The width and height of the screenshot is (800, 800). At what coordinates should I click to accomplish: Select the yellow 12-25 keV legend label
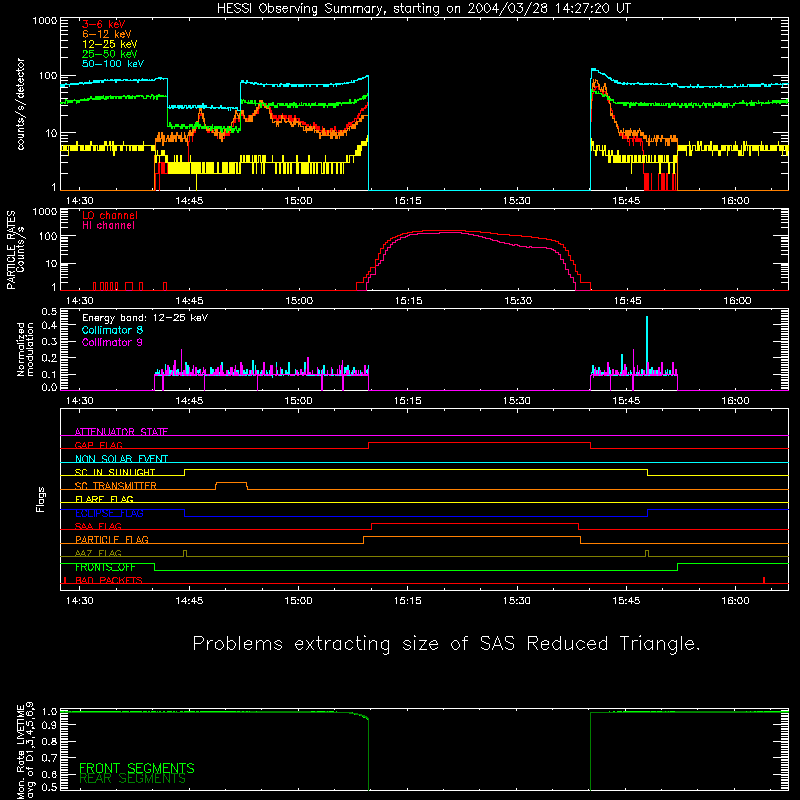(110, 44)
